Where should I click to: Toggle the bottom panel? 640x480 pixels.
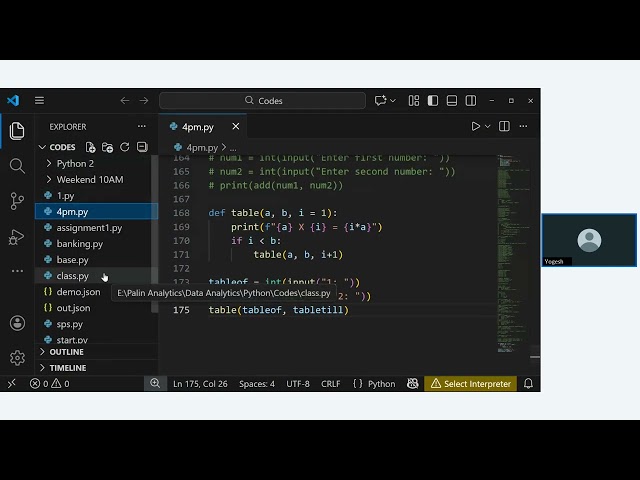452,100
